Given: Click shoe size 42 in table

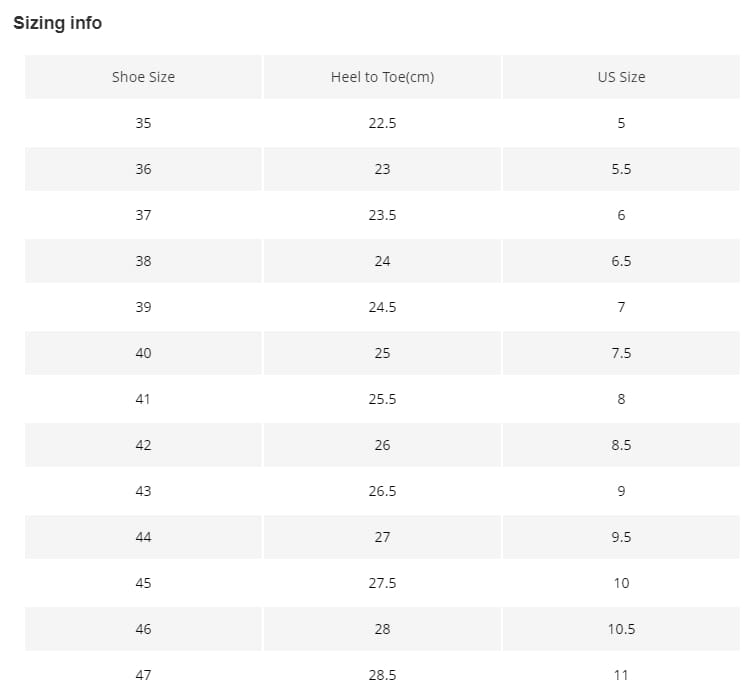Looking at the screenshot, I should point(143,445).
